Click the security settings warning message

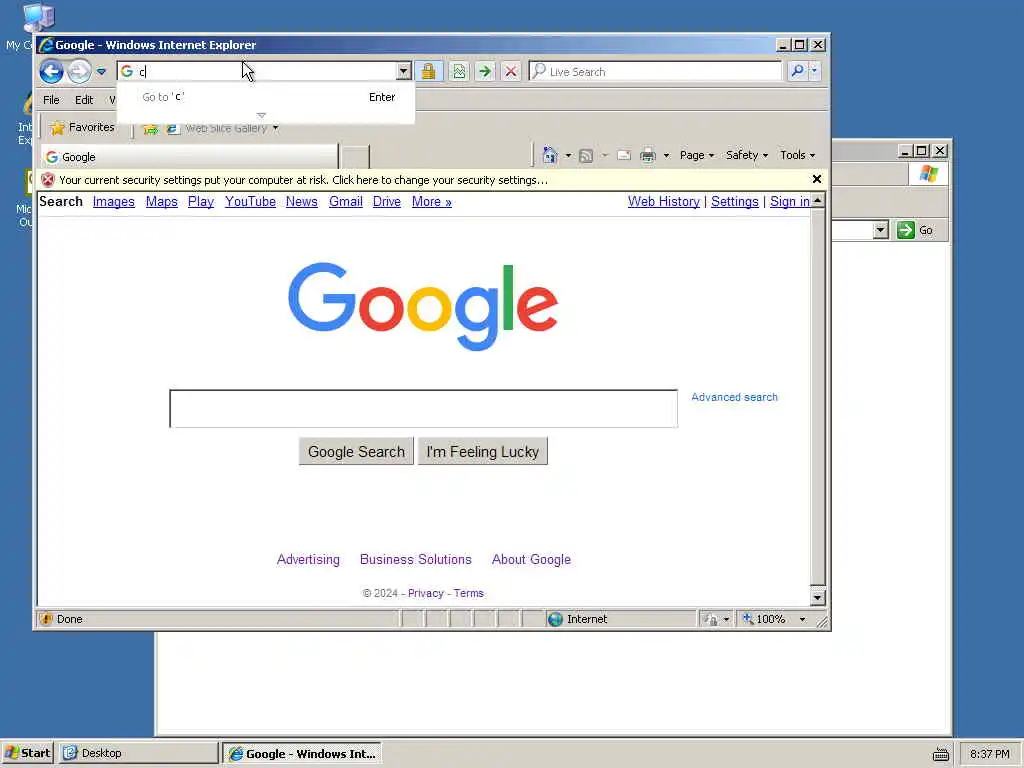303,180
